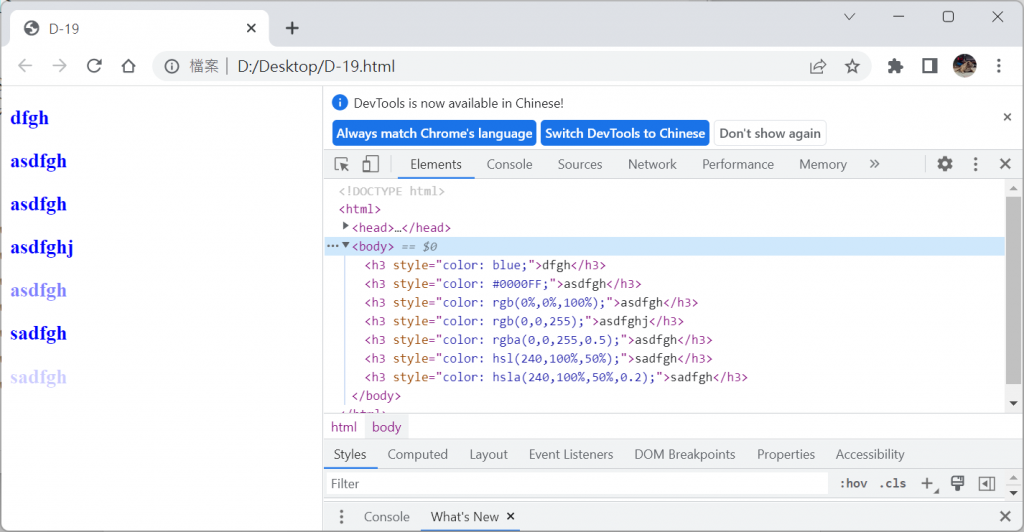Screen dimensions: 1024x532
Task: Open Chrome extensions puzzle icon
Action: (895, 66)
